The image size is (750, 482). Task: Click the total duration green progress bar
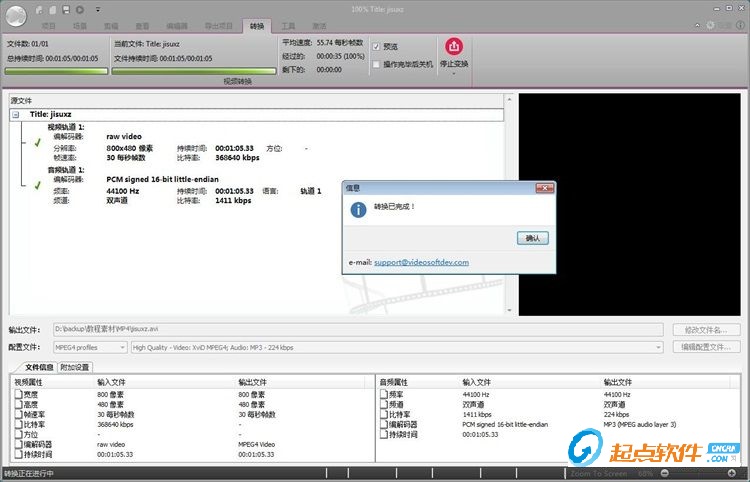point(56,71)
